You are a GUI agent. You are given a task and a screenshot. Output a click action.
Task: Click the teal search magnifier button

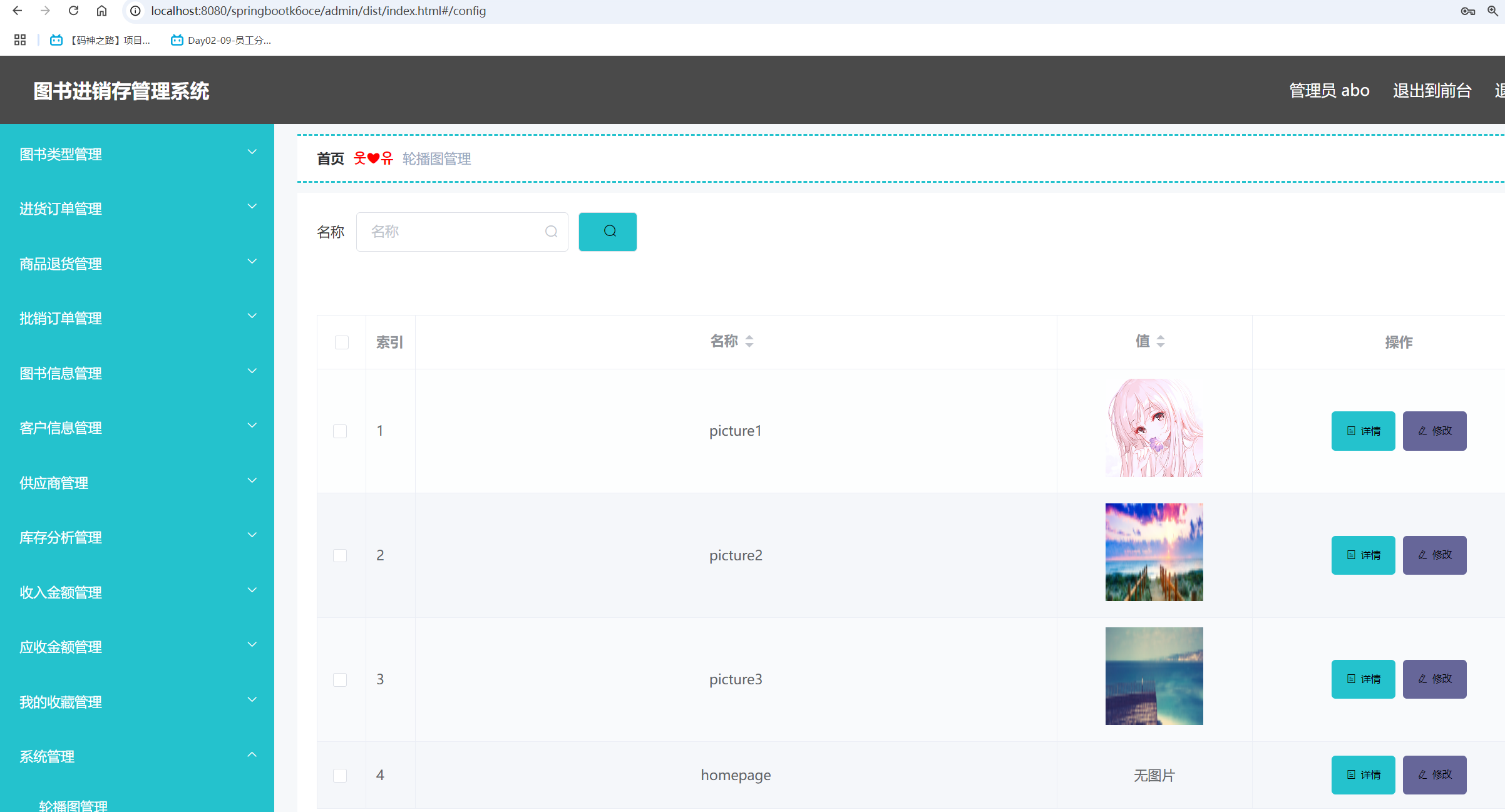pos(607,232)
